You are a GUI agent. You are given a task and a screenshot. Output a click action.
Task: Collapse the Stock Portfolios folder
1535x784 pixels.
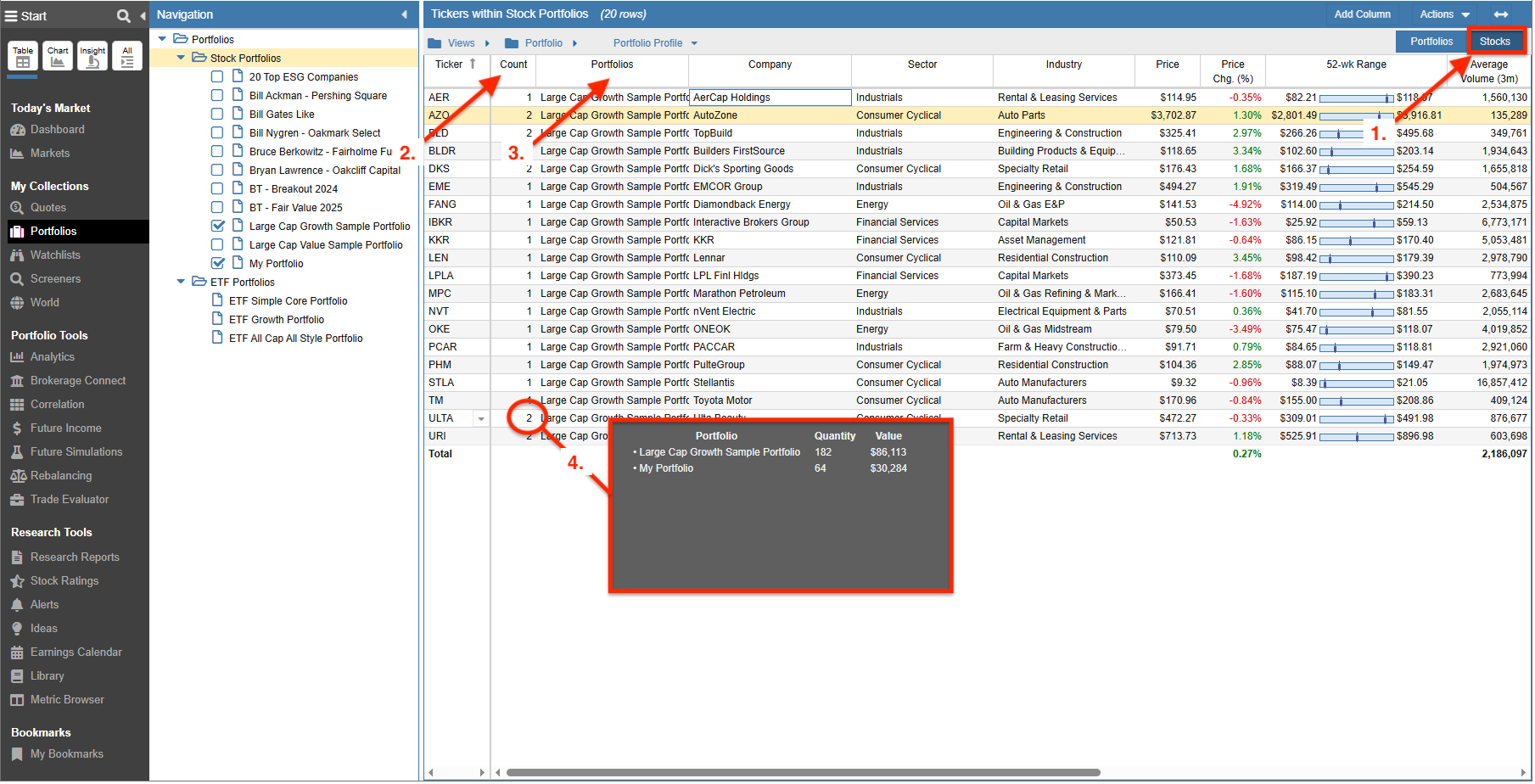point(181,58)
